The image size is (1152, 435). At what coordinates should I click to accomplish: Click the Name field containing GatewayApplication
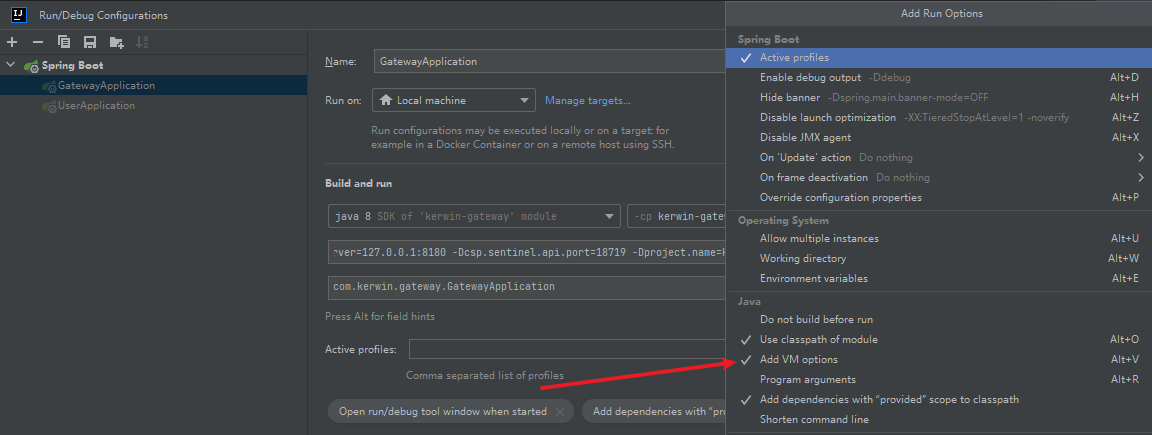pos(549,62)
